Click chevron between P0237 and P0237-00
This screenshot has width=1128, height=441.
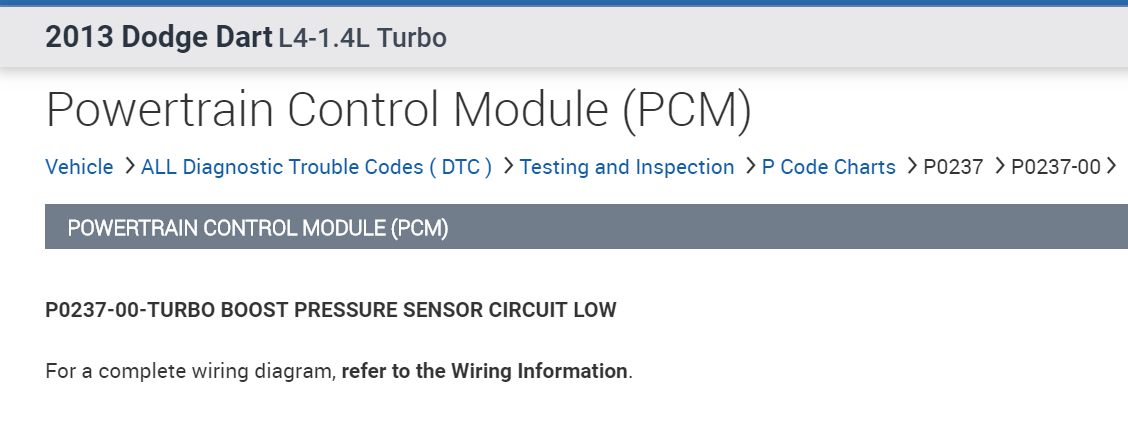(999, 166)
